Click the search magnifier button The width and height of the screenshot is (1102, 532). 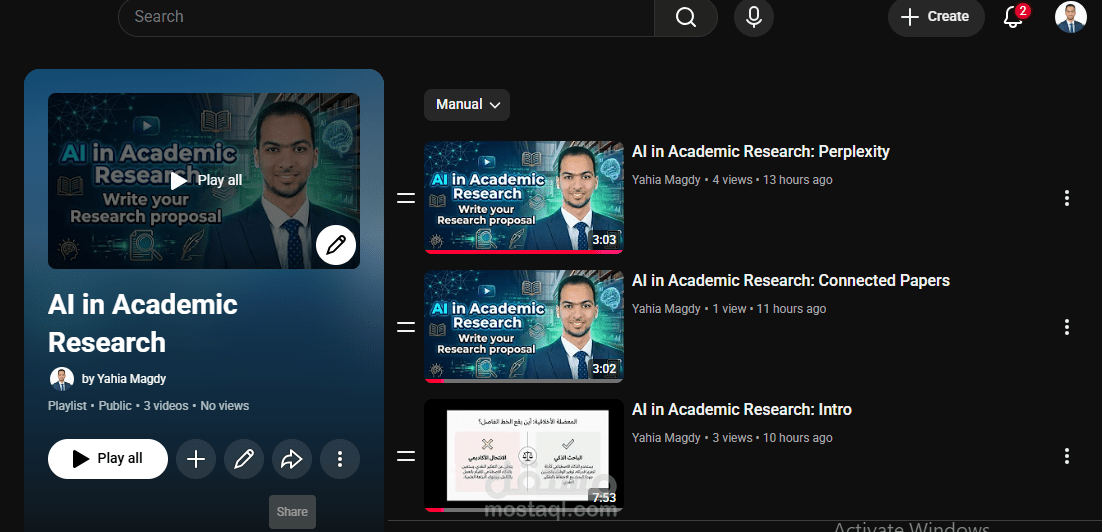click(685, 17)
